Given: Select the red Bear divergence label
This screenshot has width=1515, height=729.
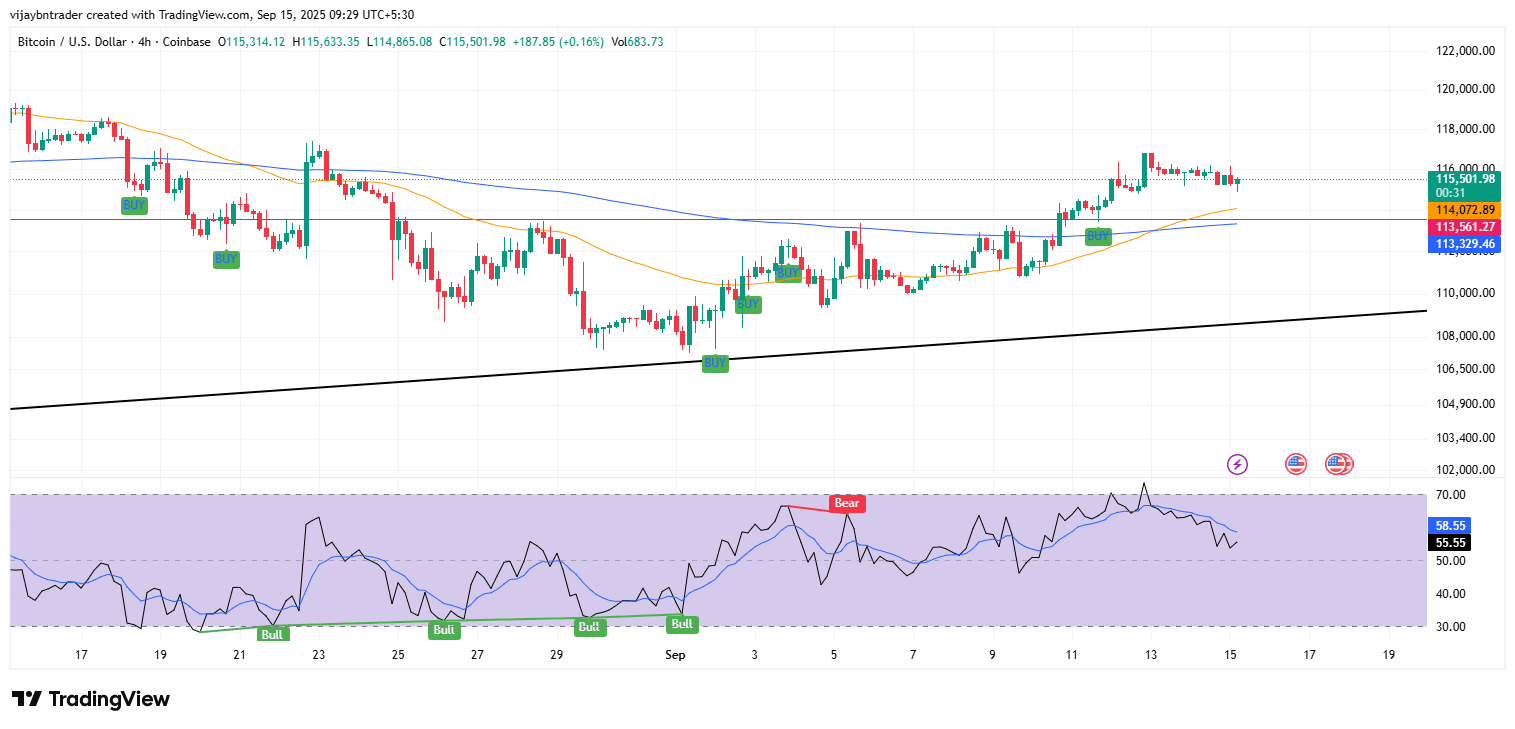Looking at the screenshot, I should [846, 503].
